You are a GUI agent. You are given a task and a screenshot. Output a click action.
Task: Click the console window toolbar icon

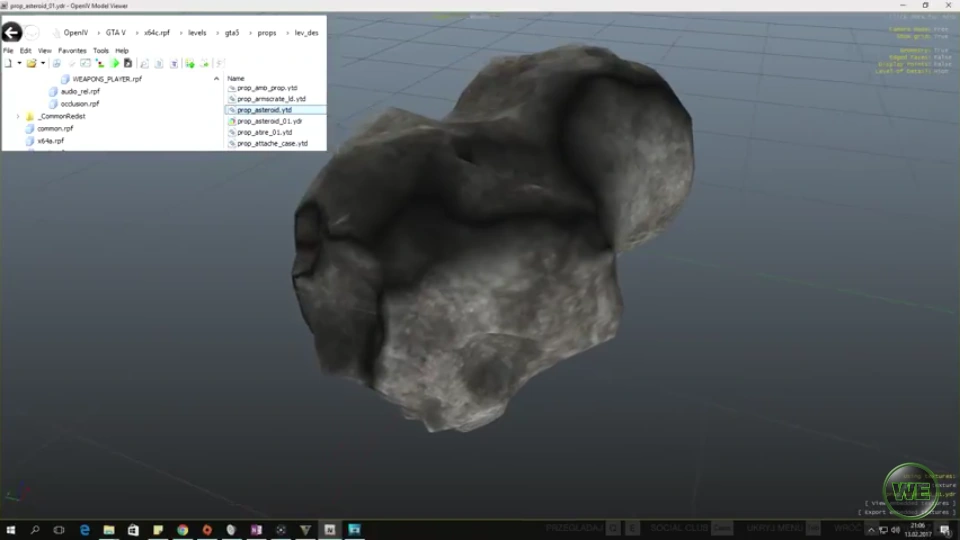(x=85, y=63)
